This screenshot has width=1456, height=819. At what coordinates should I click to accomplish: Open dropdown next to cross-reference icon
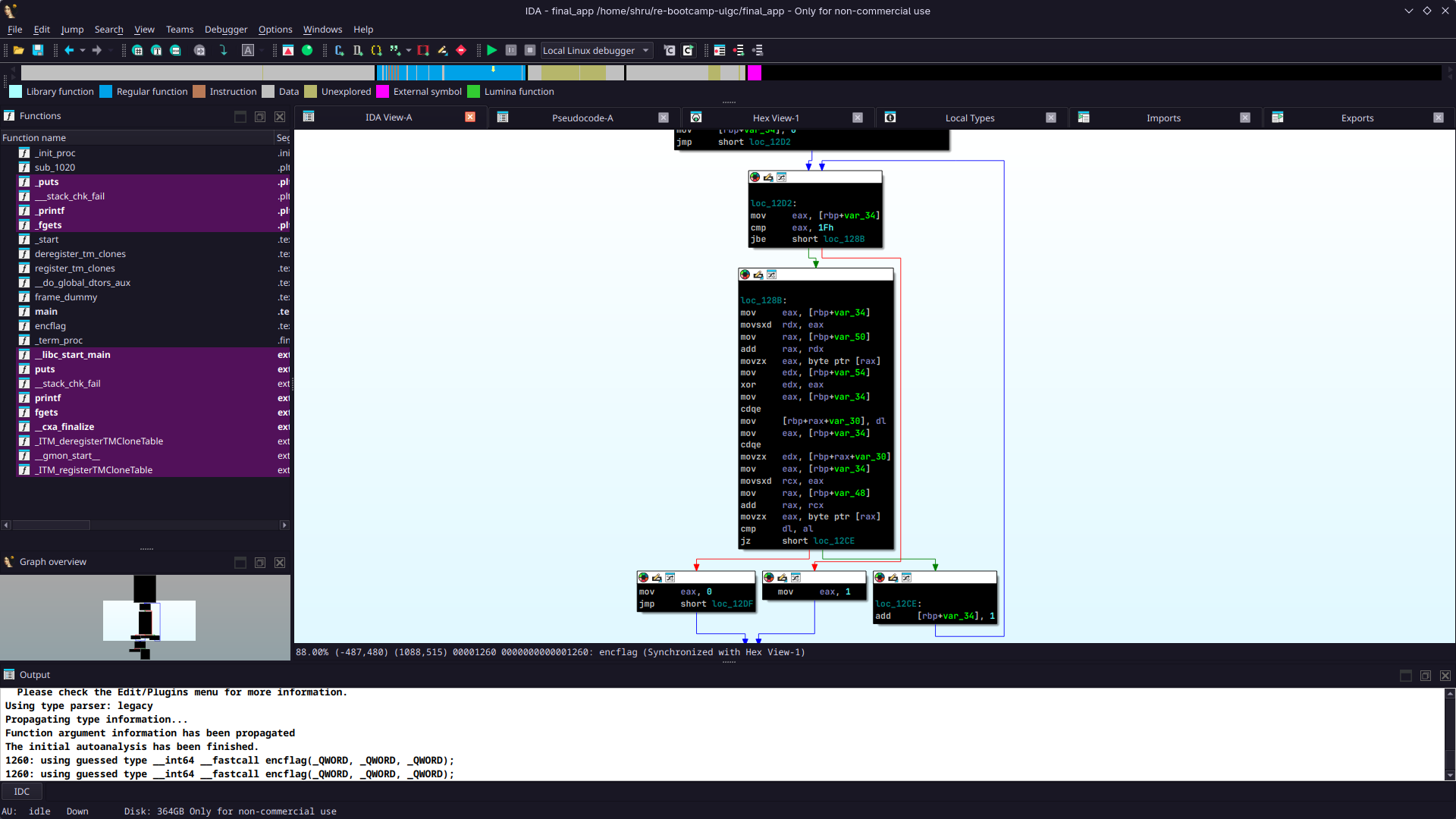[409, 50]
